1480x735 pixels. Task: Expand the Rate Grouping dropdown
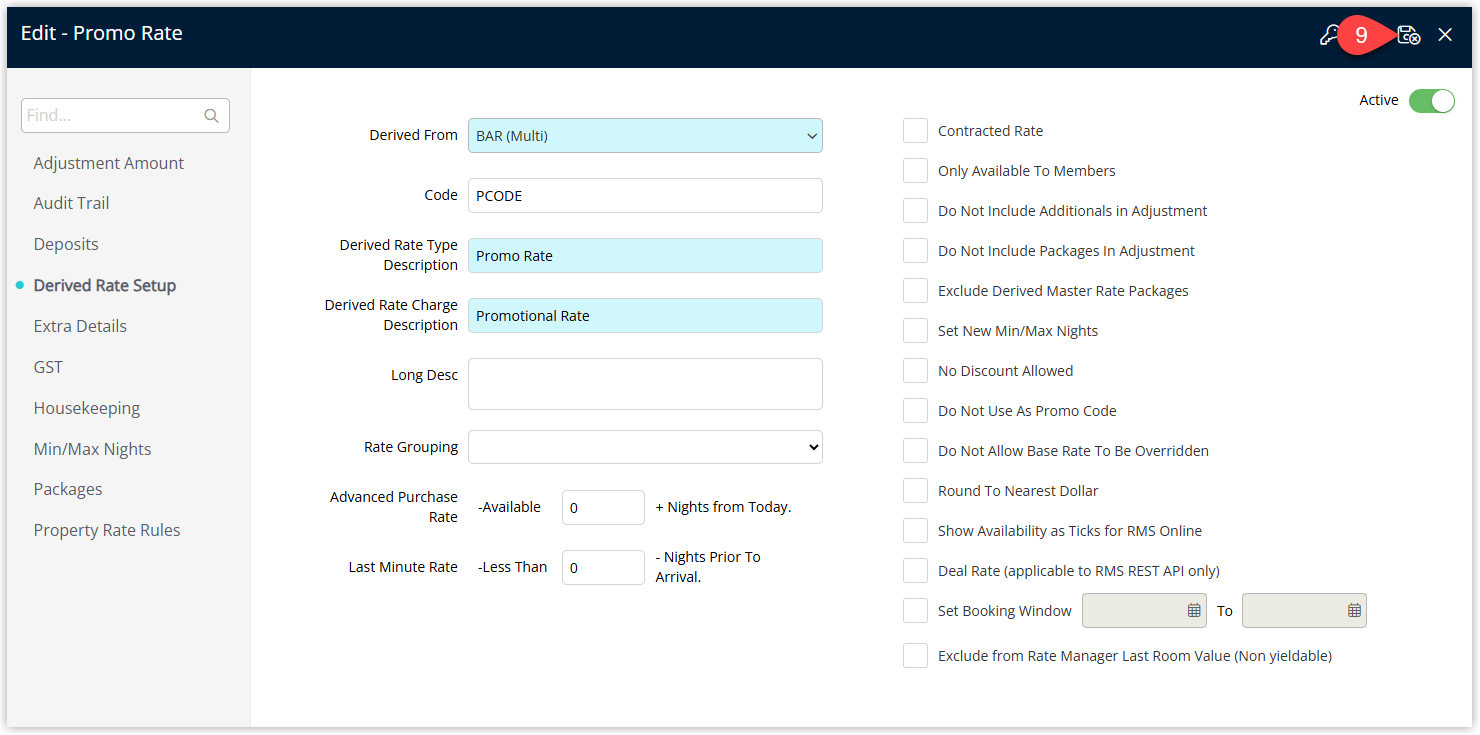[x=645, y=447]
